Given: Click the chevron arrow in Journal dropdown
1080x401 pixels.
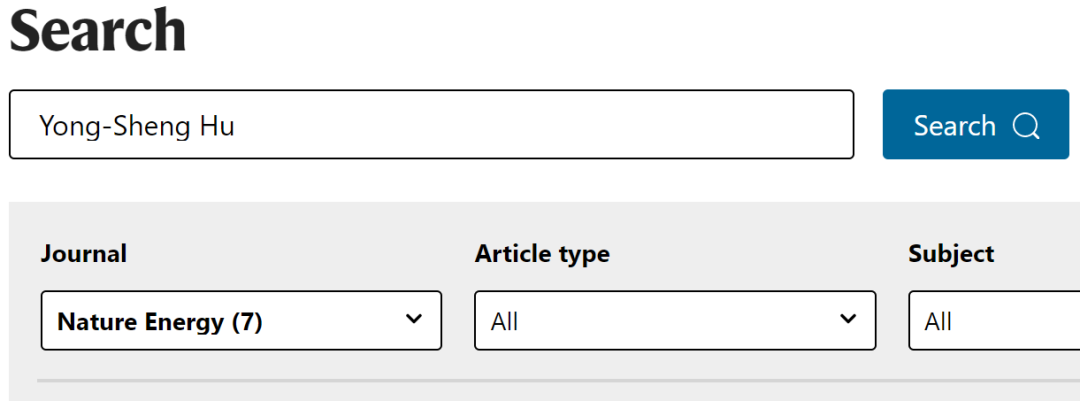Looking at the screenshot, I should [x=413, y=319].
